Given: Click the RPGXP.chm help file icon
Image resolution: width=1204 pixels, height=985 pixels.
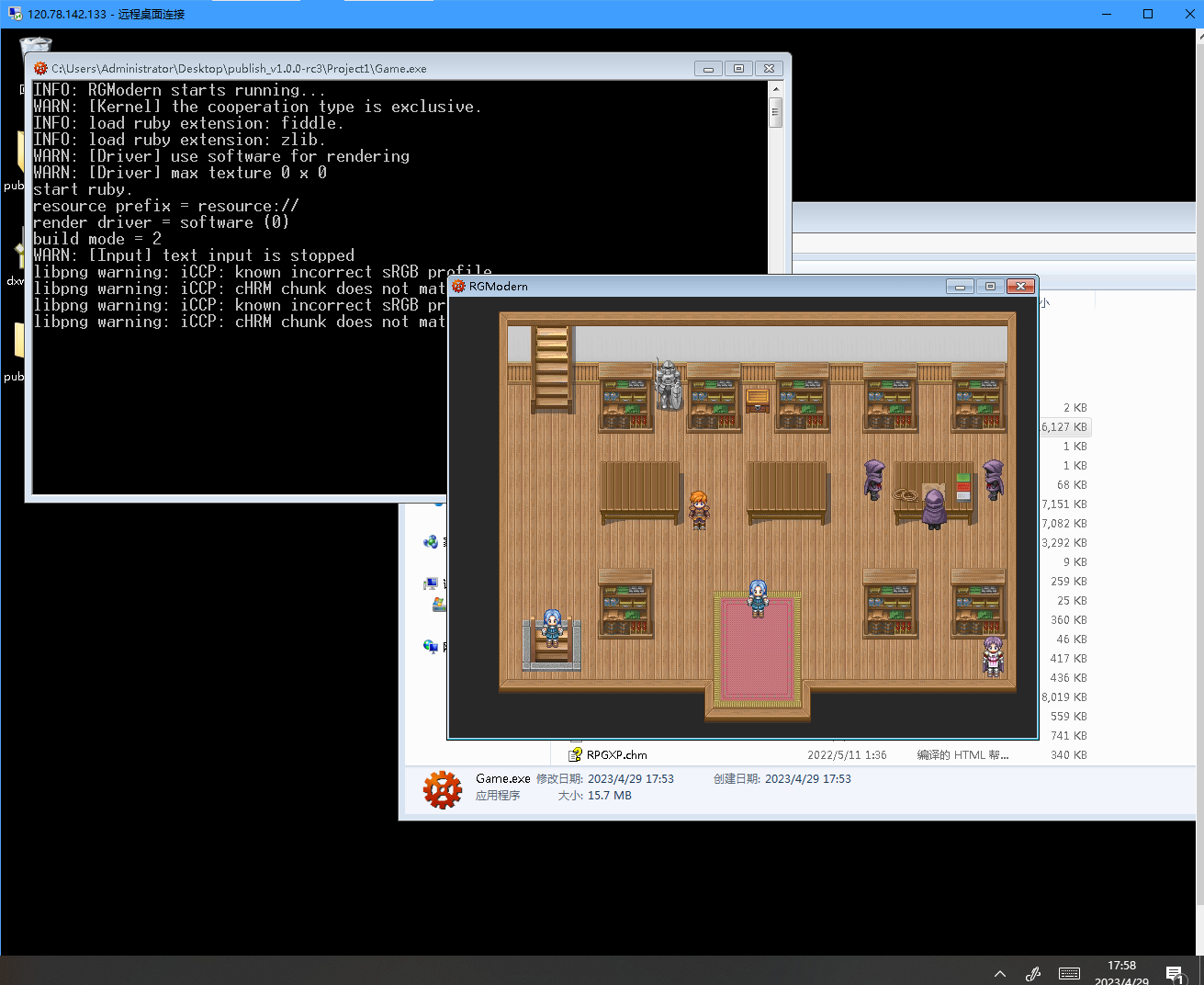Looking at the screenshot, I should pos(576,754).
